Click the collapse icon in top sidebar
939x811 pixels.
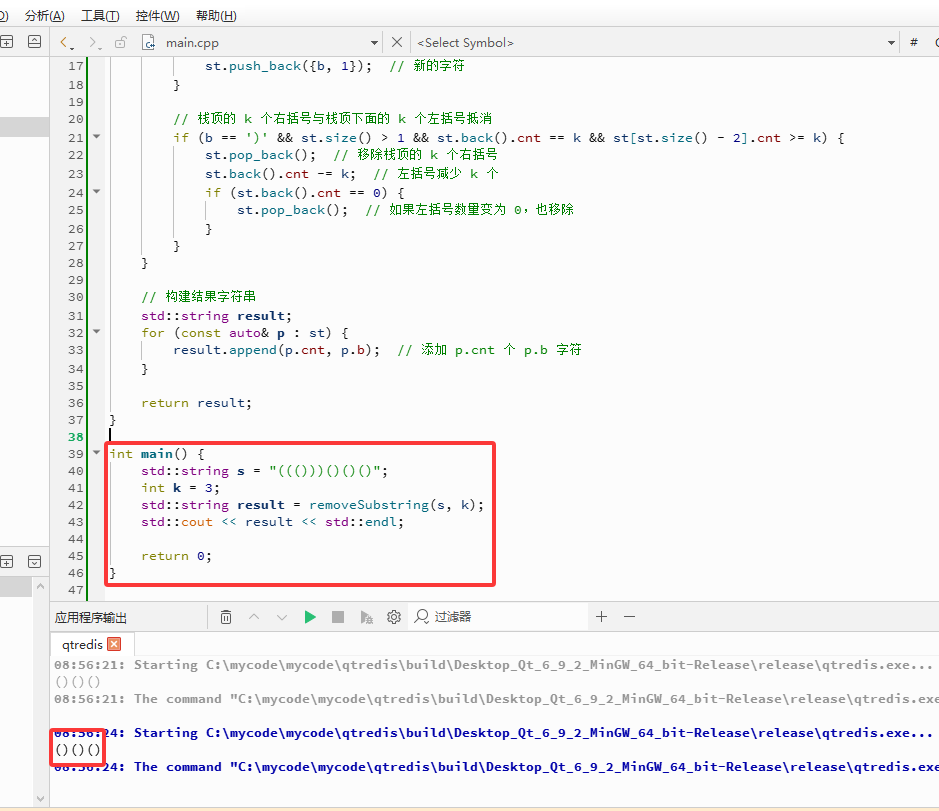point(35,41)
